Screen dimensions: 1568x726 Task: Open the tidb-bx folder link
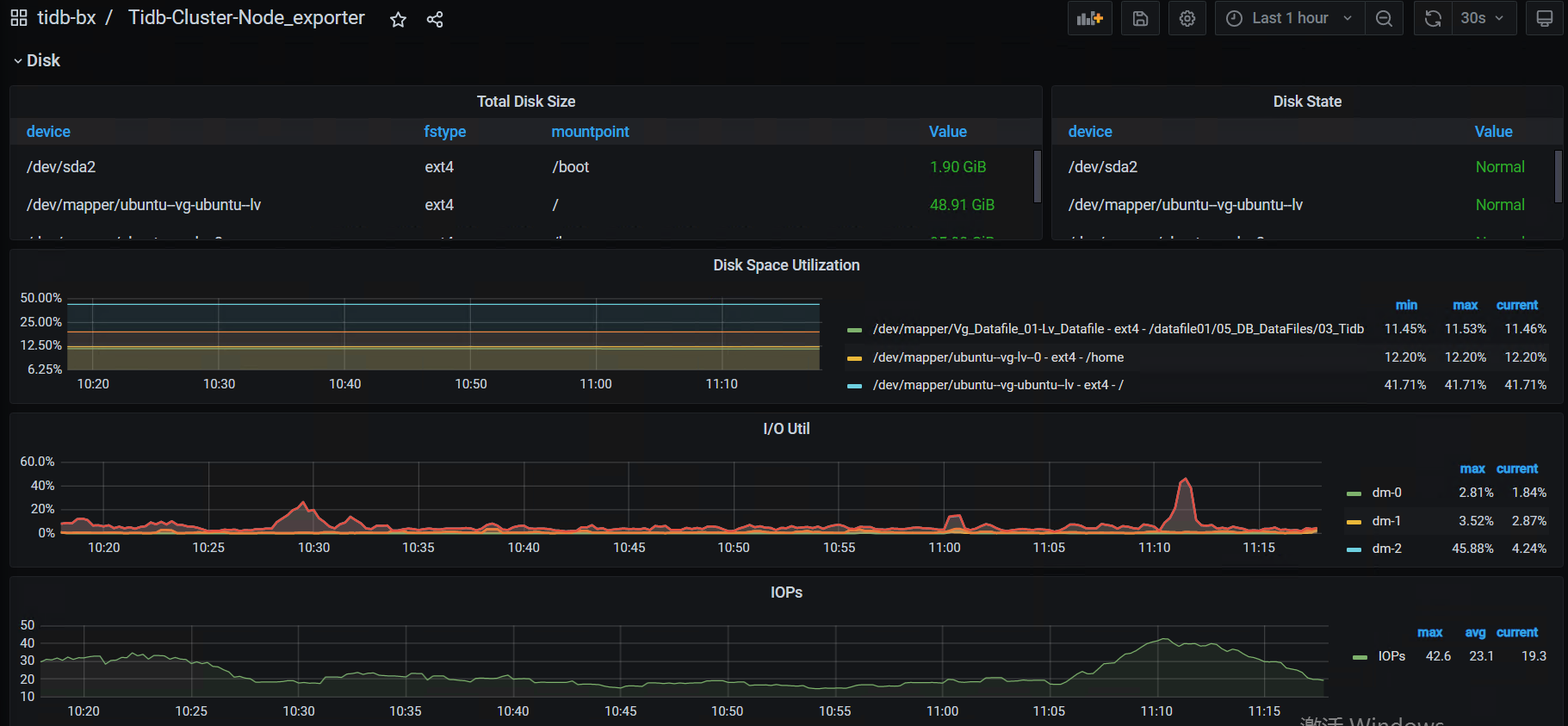pyautogui.click(x=66, y=18)
